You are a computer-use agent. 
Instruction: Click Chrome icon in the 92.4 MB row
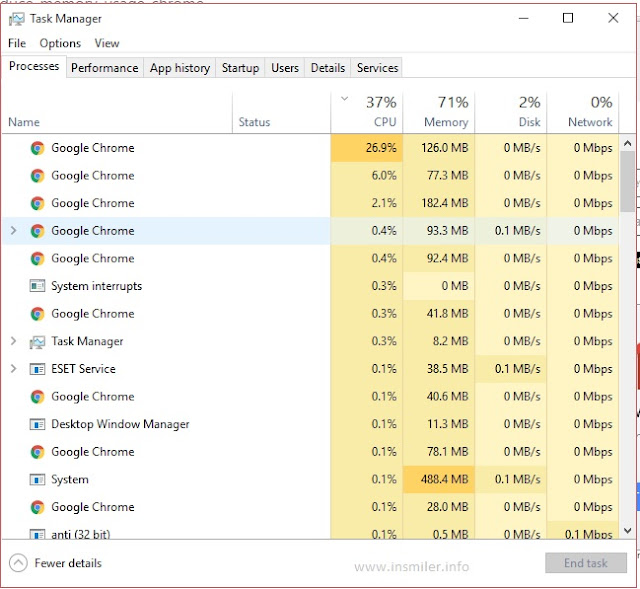(x=37, y=259)
